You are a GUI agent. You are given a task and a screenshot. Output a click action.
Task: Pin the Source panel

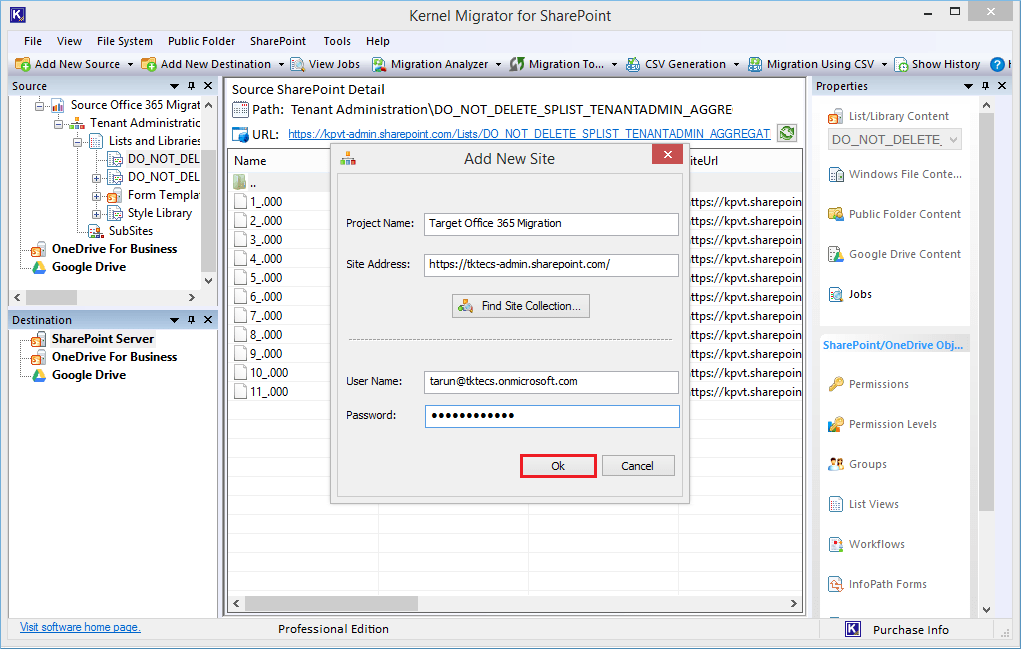point(191,86)
